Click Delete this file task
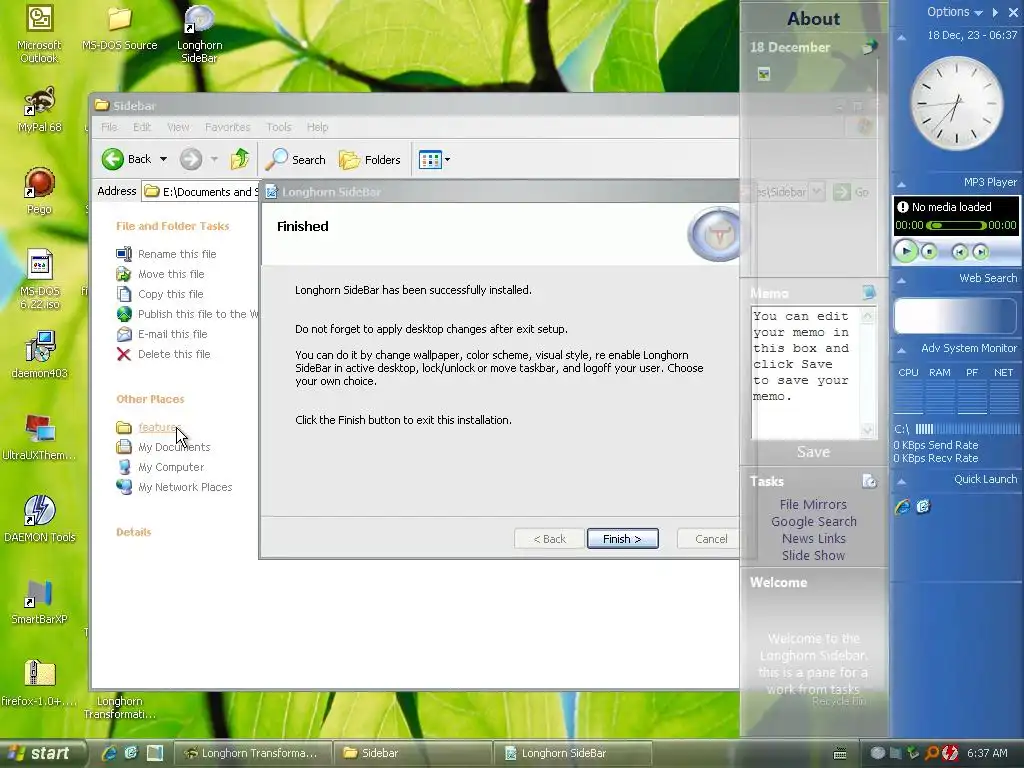1024x768 pixels. (x=163, y=355)
